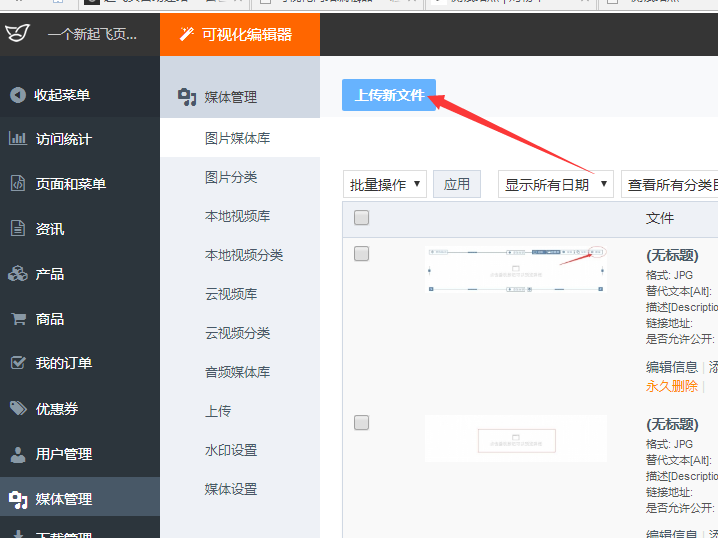Screen dimensions: 718x538
Task: Open 我的订单 in the sidebar
Action: click(64, 363)
